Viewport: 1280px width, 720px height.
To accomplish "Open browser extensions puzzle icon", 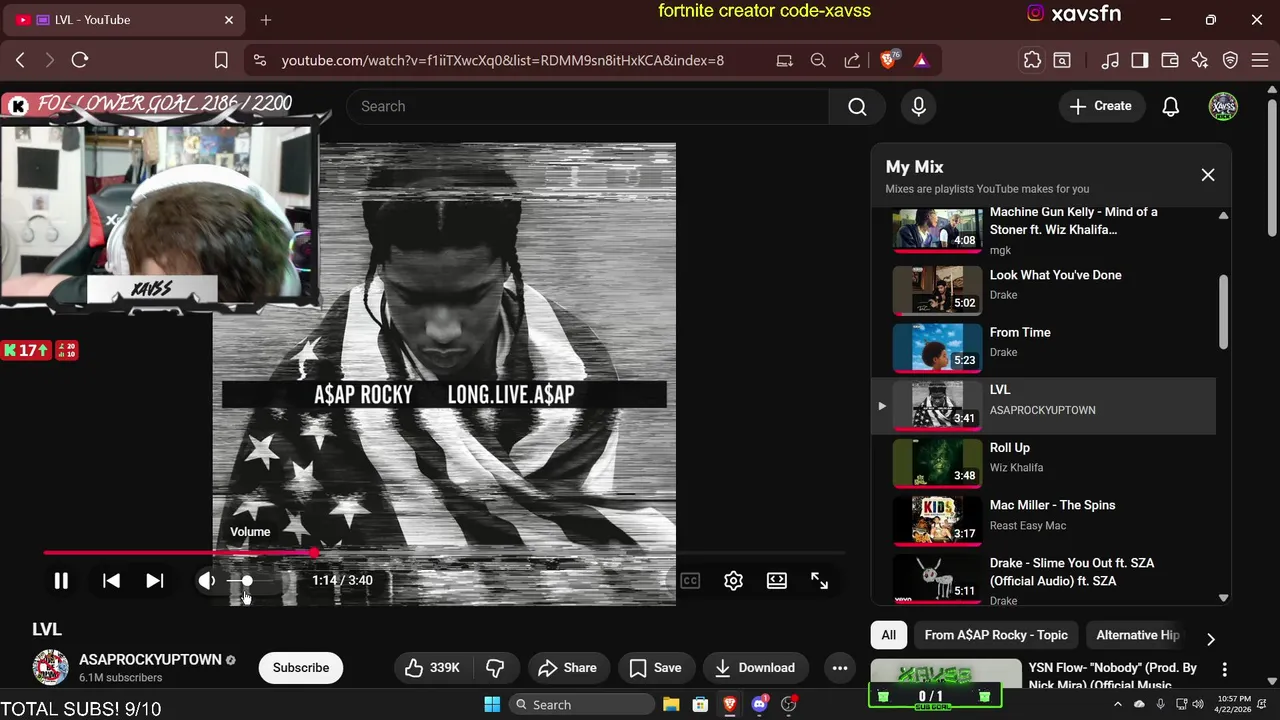I will point(1032,60).
